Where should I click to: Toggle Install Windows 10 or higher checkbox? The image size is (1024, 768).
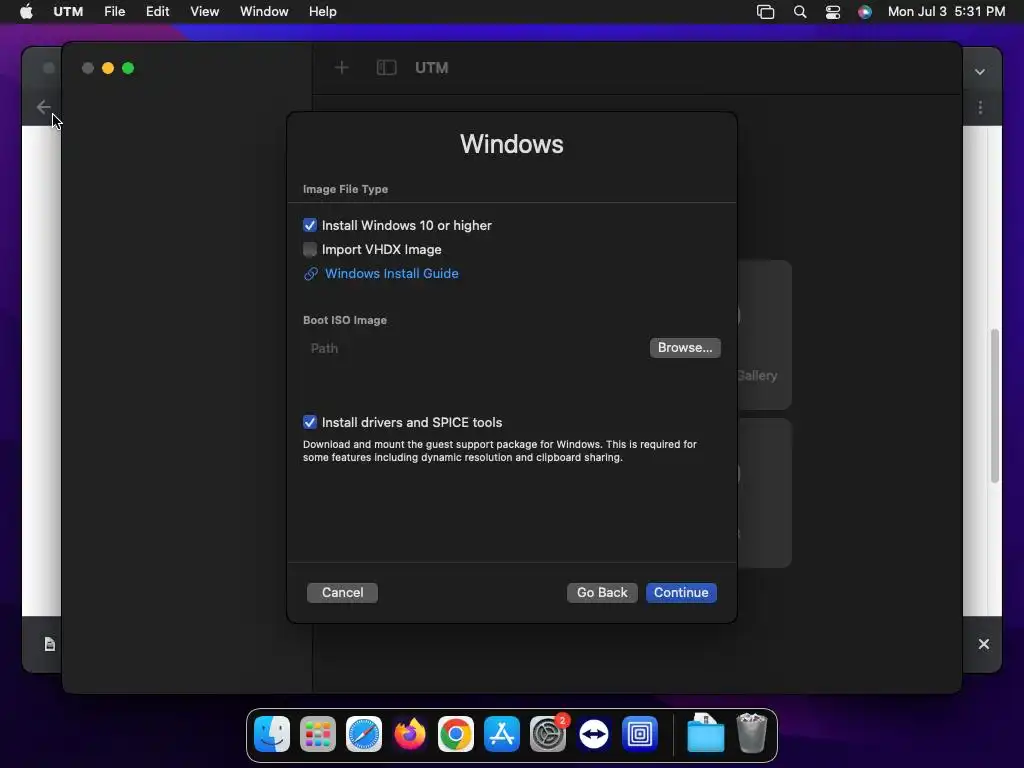(x=310, y=225)
